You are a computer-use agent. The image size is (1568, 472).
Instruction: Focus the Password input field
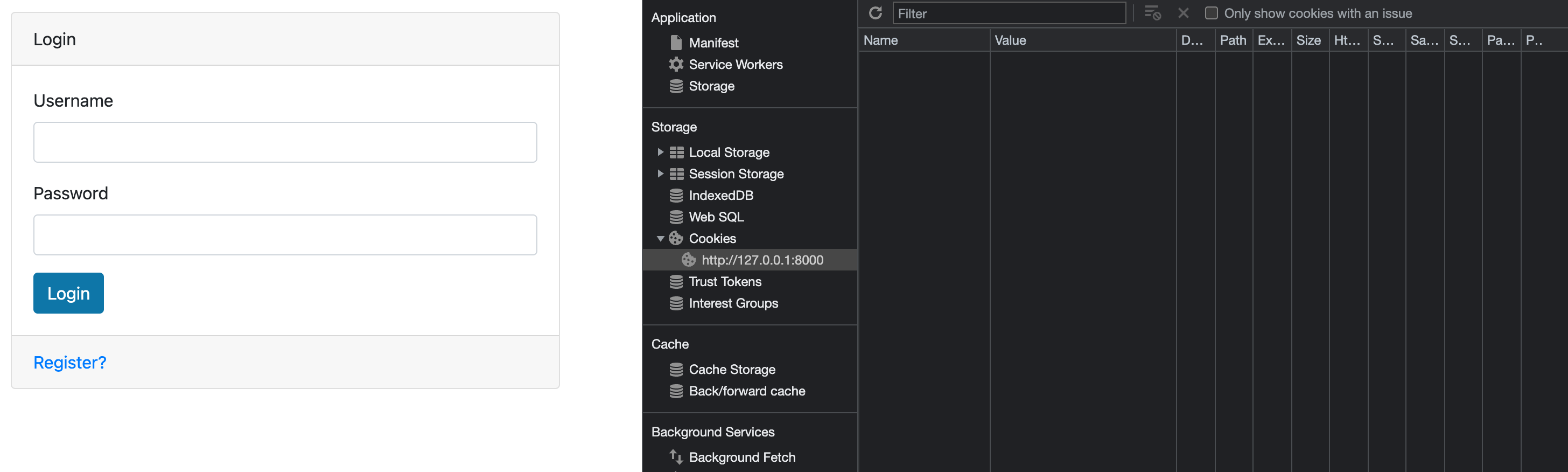(x=285, y=234)
